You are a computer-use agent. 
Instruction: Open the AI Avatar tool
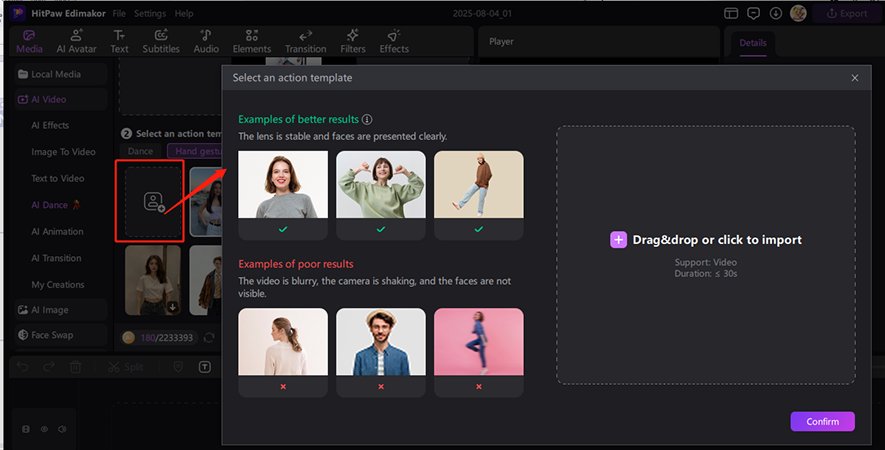76,42
